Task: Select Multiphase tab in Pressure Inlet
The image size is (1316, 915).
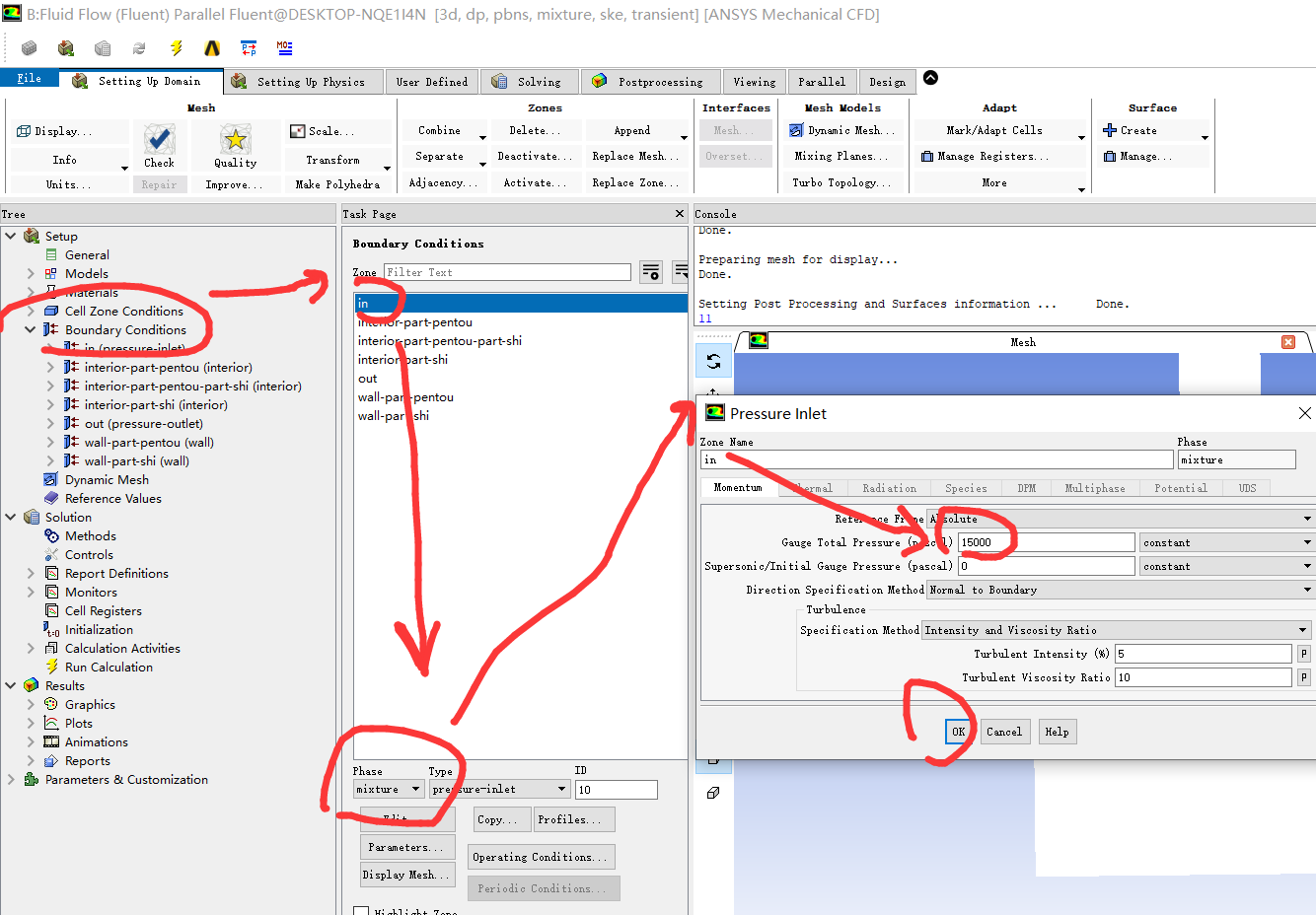Action: point(1095,488)
